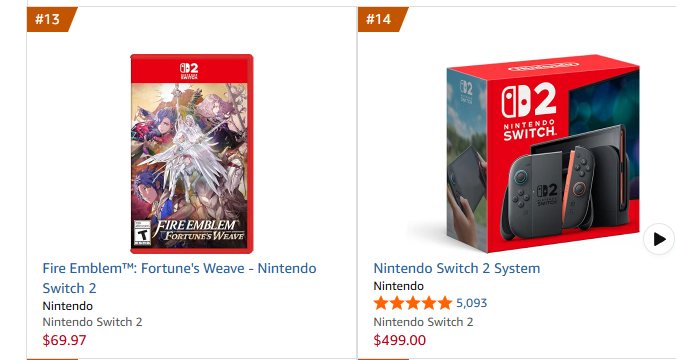The height and width of the screenshot is (360, 676).
Task: Click the Fire Emblem box art thumbnail
Action: [x=192, y=153]
